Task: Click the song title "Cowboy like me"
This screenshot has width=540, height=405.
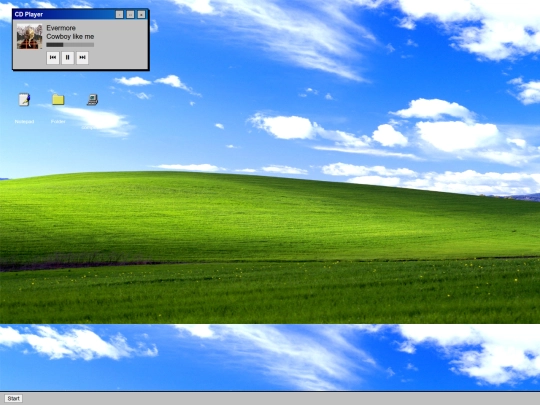Action: click(x=70, y=37)
